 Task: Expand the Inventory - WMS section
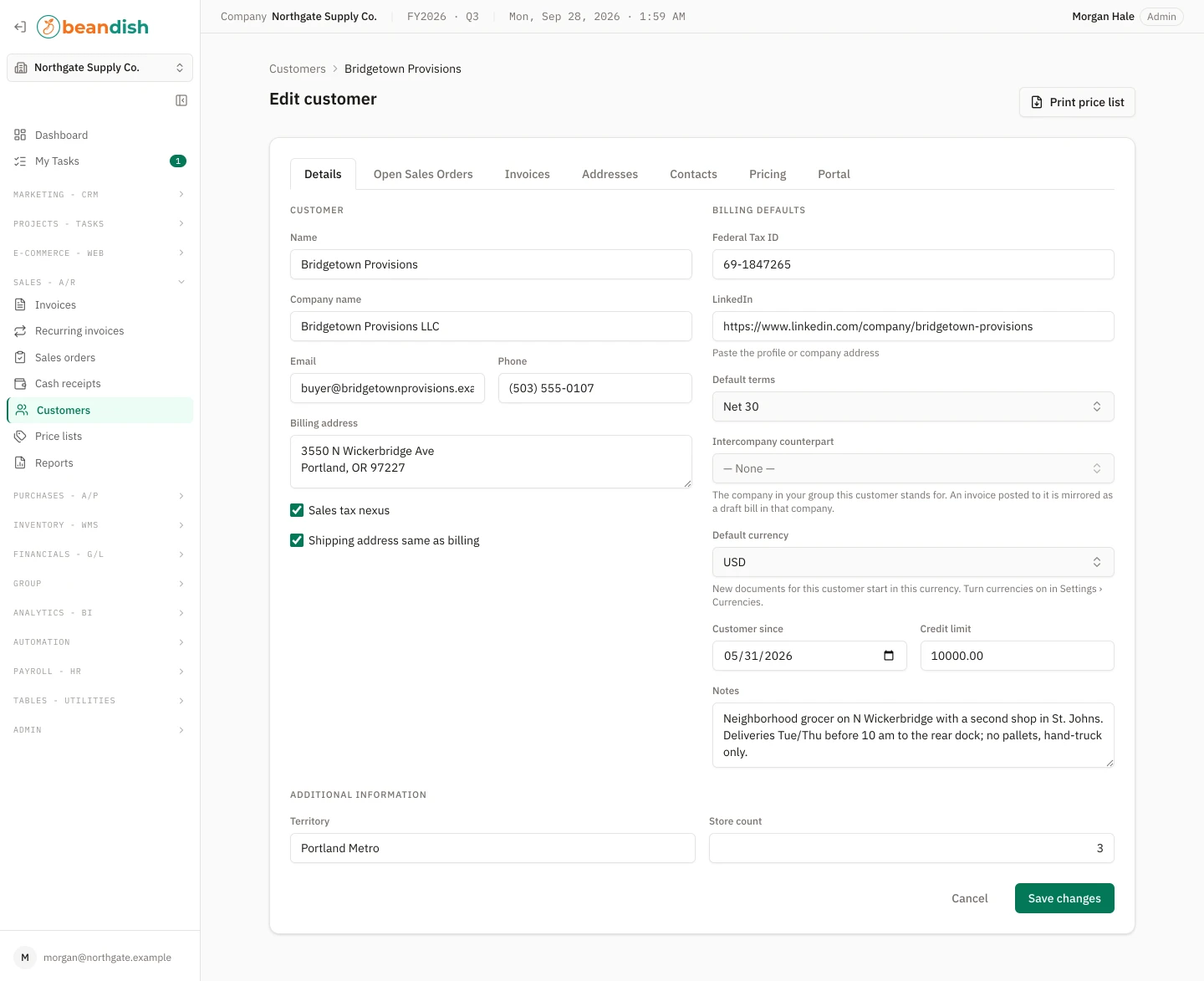click(x=99, y=525)
